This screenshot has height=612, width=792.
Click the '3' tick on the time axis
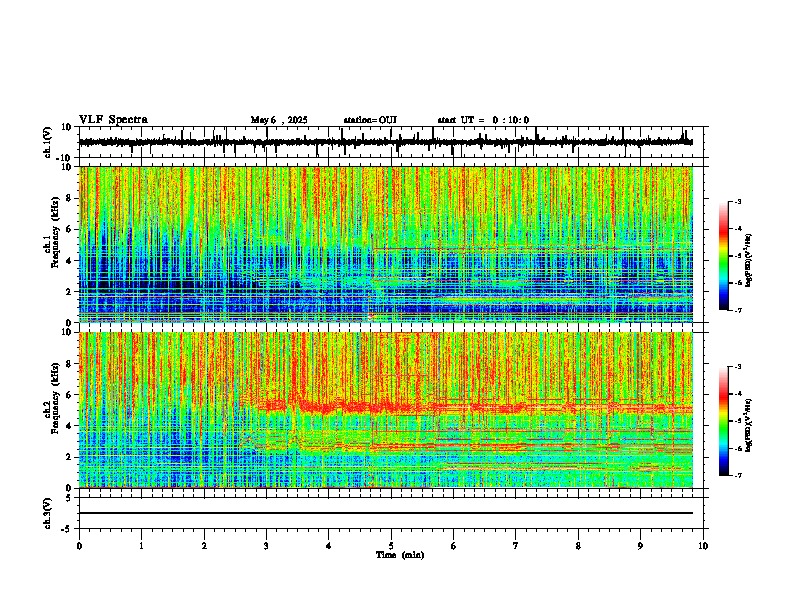pyautogui.click(x=266, y=546)
